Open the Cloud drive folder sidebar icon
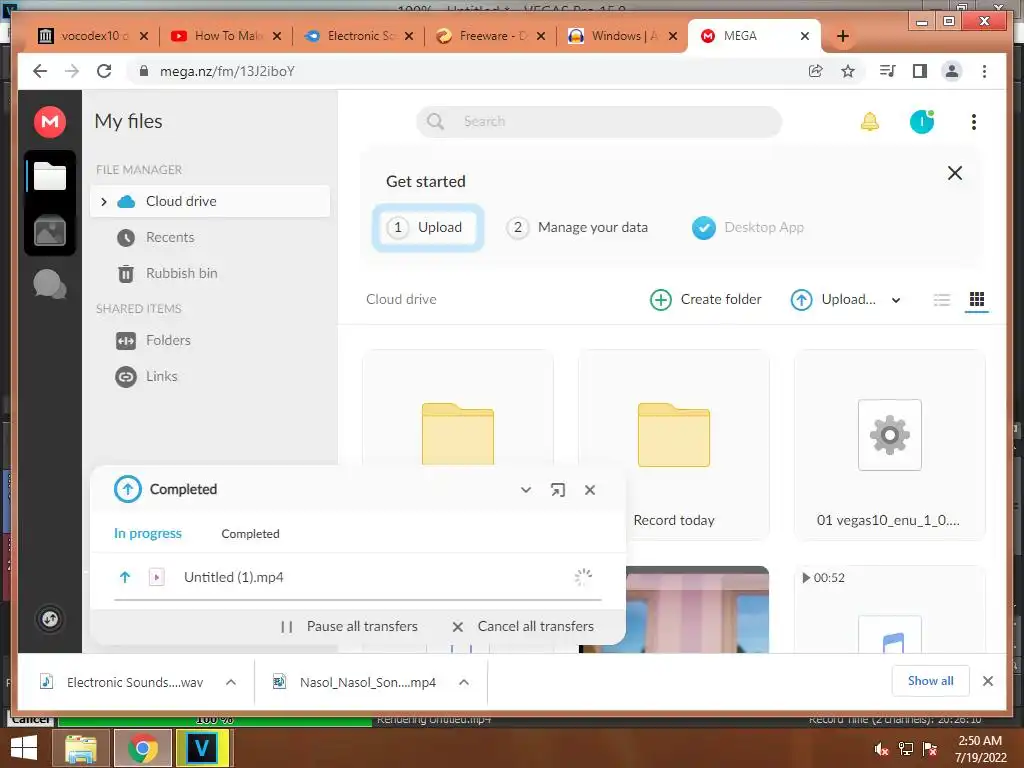The height and width of the screenshot is (768, 1024). (x=50, y=176)
